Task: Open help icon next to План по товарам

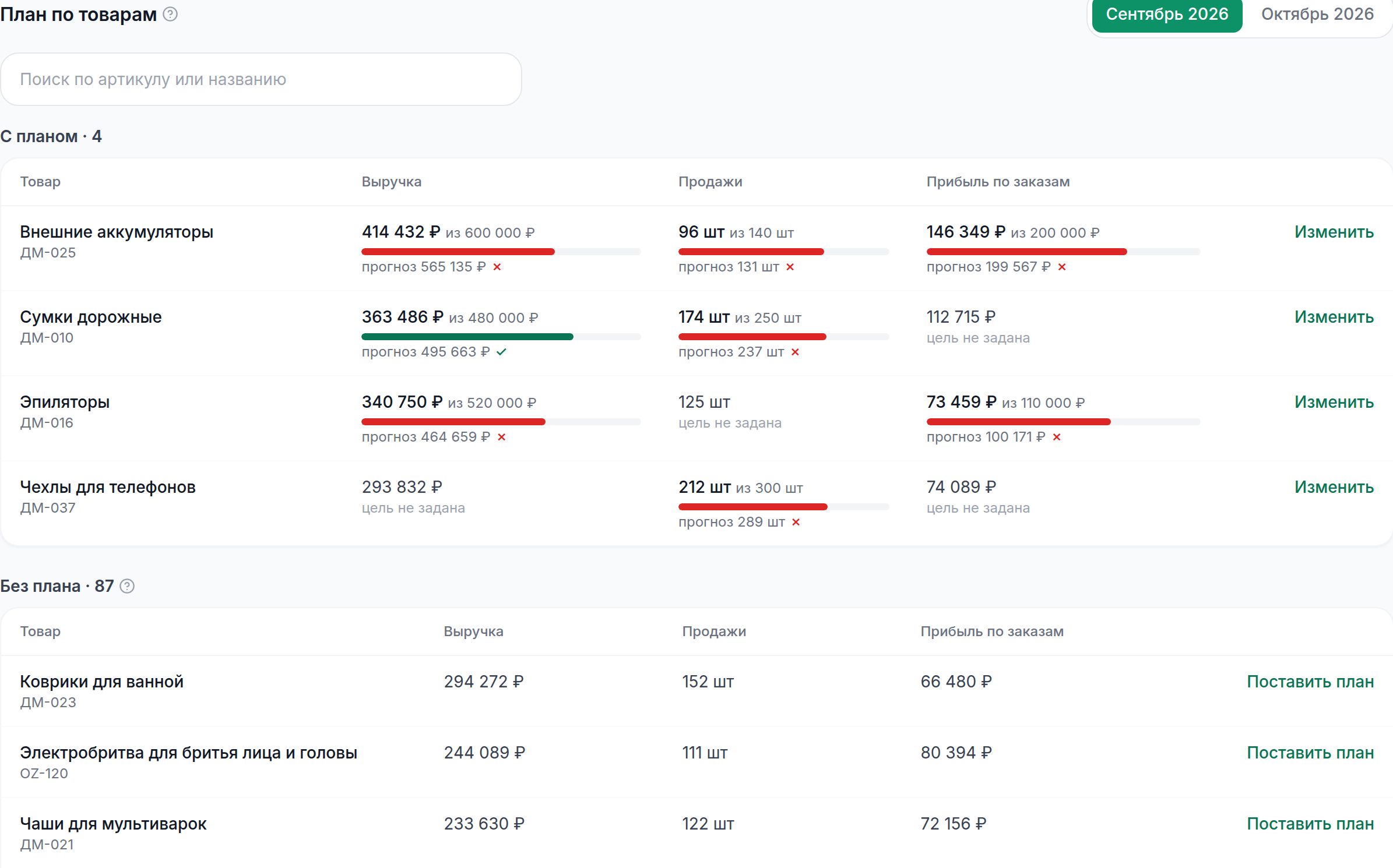Action: click(x=170, y=14)
